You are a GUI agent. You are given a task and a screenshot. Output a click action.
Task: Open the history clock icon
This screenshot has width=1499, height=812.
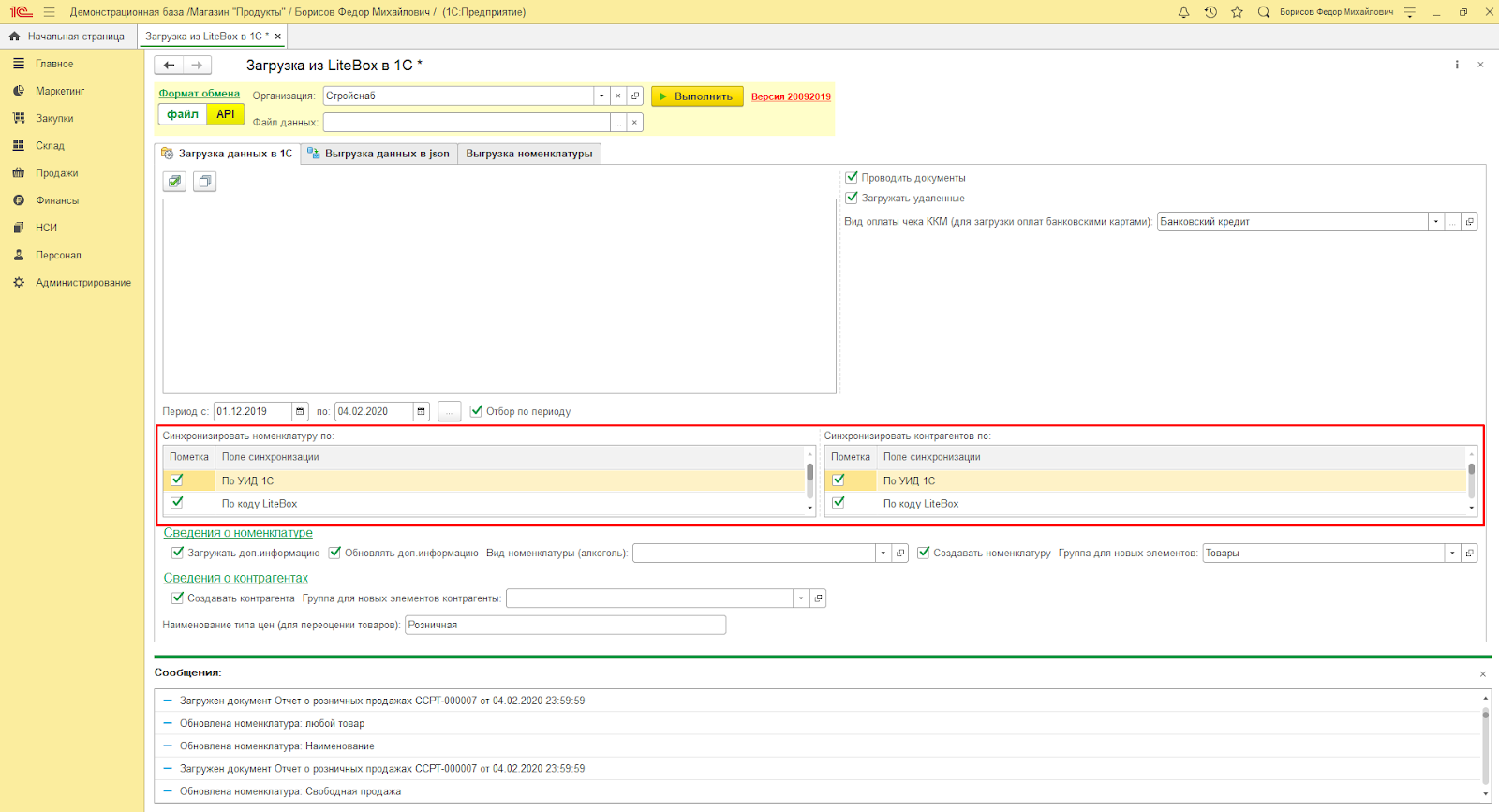pyautogui.click(x=1210, y=12)
